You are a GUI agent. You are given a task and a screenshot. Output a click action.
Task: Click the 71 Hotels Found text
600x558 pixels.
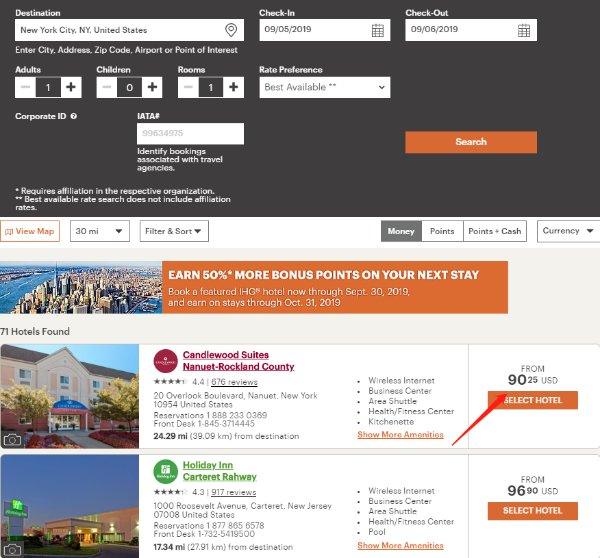[35, 331]
